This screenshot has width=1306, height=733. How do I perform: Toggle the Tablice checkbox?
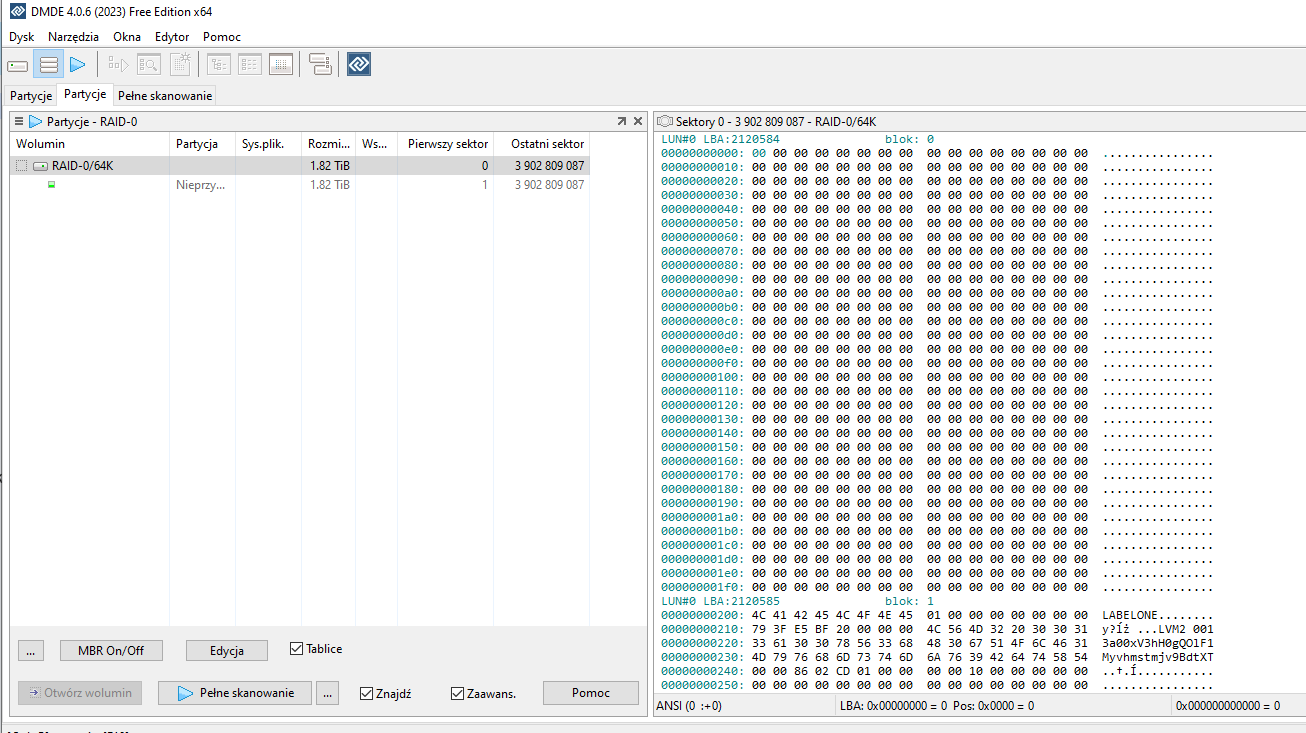296,649
